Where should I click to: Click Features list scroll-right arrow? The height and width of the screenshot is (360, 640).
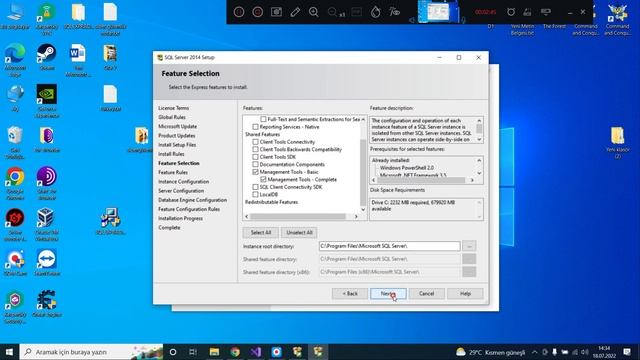pyautogui.click(x=356, y=216)
